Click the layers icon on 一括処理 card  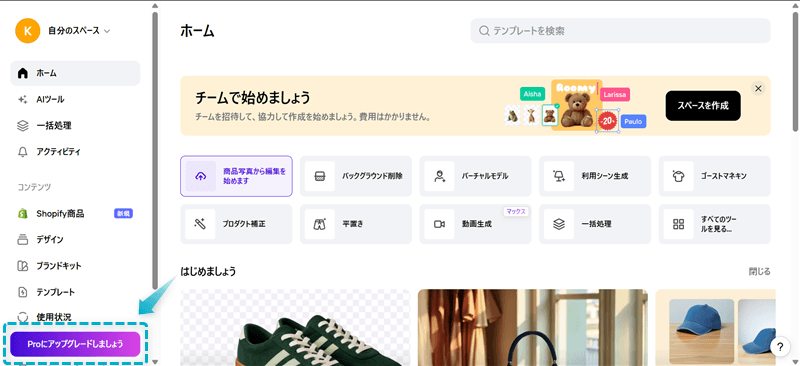559,224
